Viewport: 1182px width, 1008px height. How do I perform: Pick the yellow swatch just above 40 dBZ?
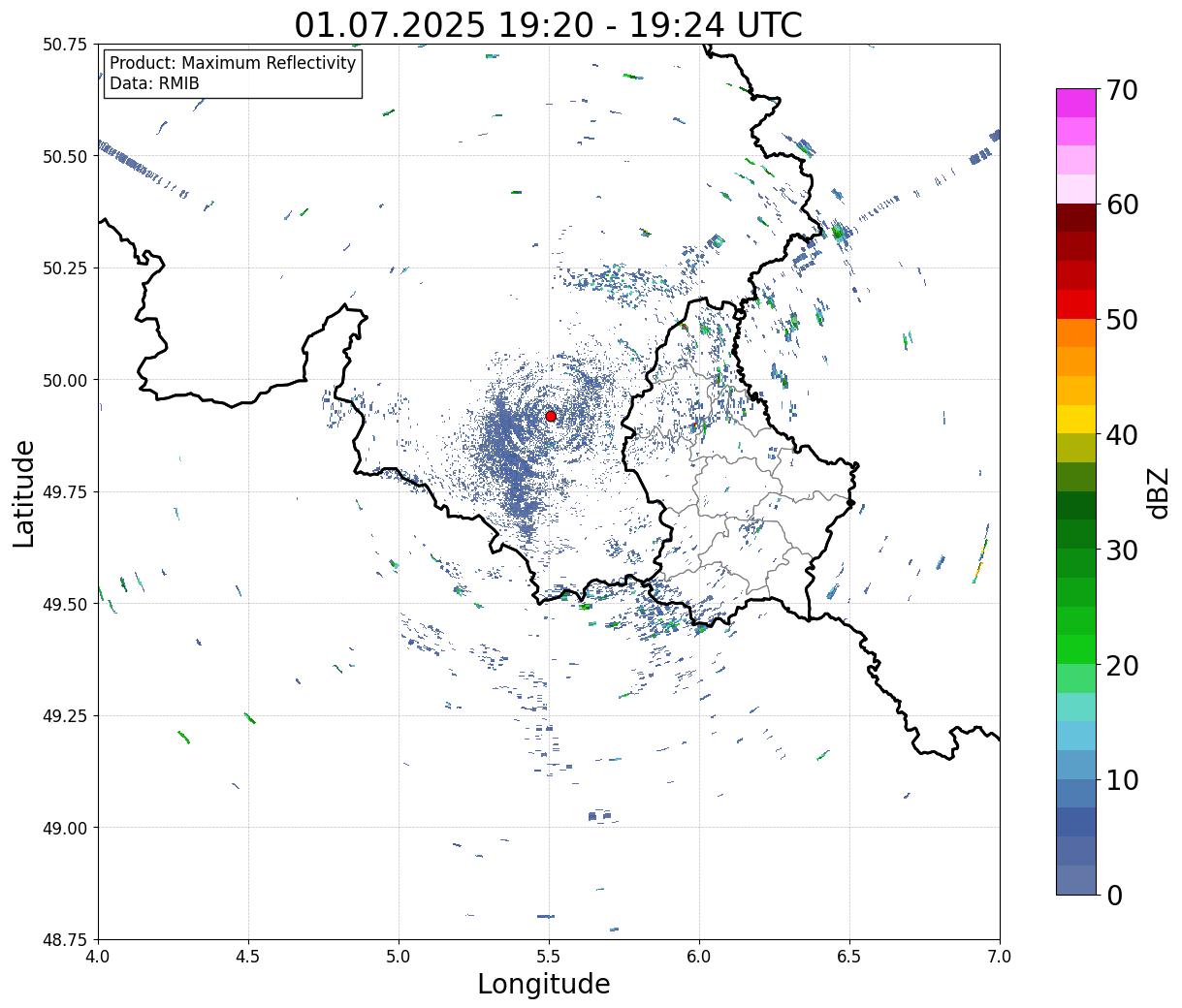pos(1076,419)
